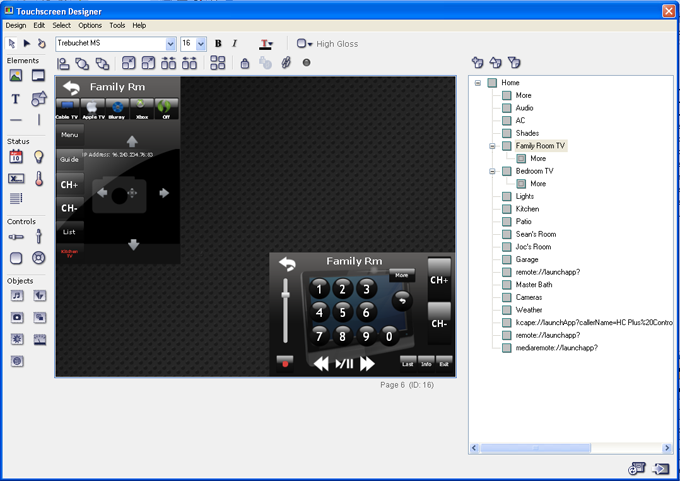680x481 pixels.
Task: Select the horizontal slider control tool
Action: 16,237
